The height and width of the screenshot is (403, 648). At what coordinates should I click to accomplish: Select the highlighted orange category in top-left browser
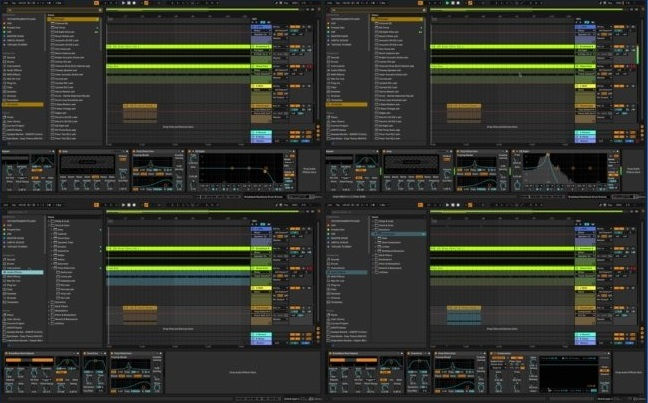click(22, 104)
